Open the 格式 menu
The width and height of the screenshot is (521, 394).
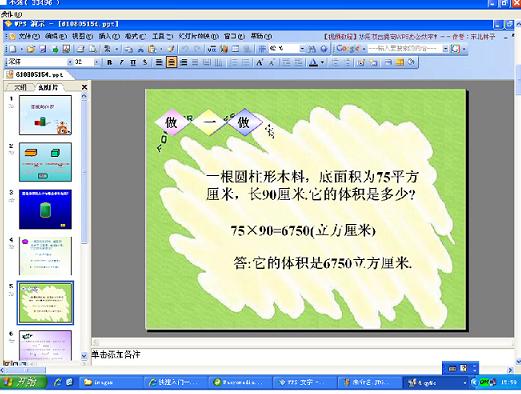click(135, 36)
